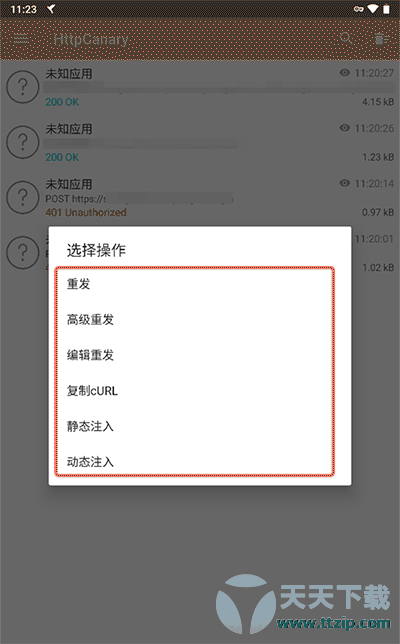Toggle eye icon beside 11:20:27

pyautogui.click(x=345, y=73)
